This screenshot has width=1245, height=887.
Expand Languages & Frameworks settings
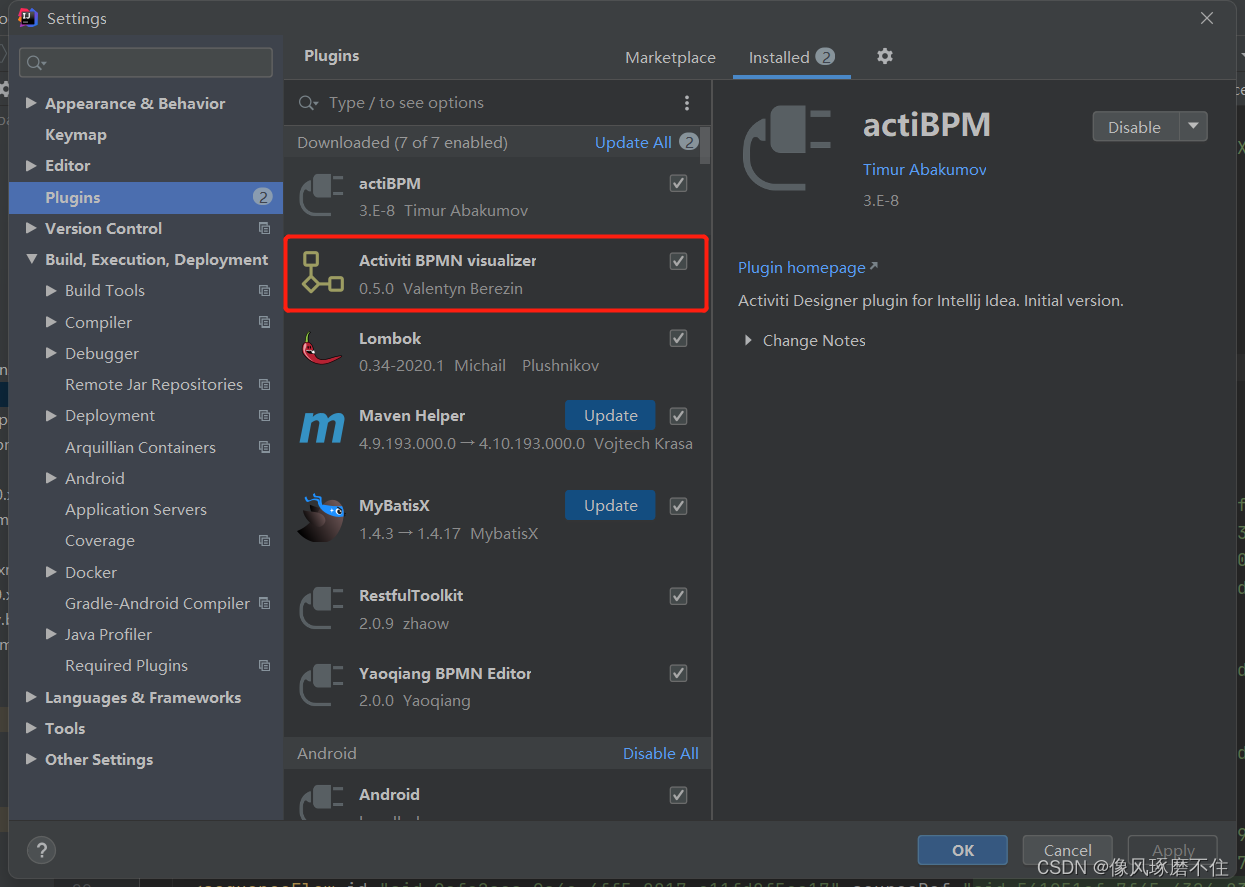tap(31, 697)
